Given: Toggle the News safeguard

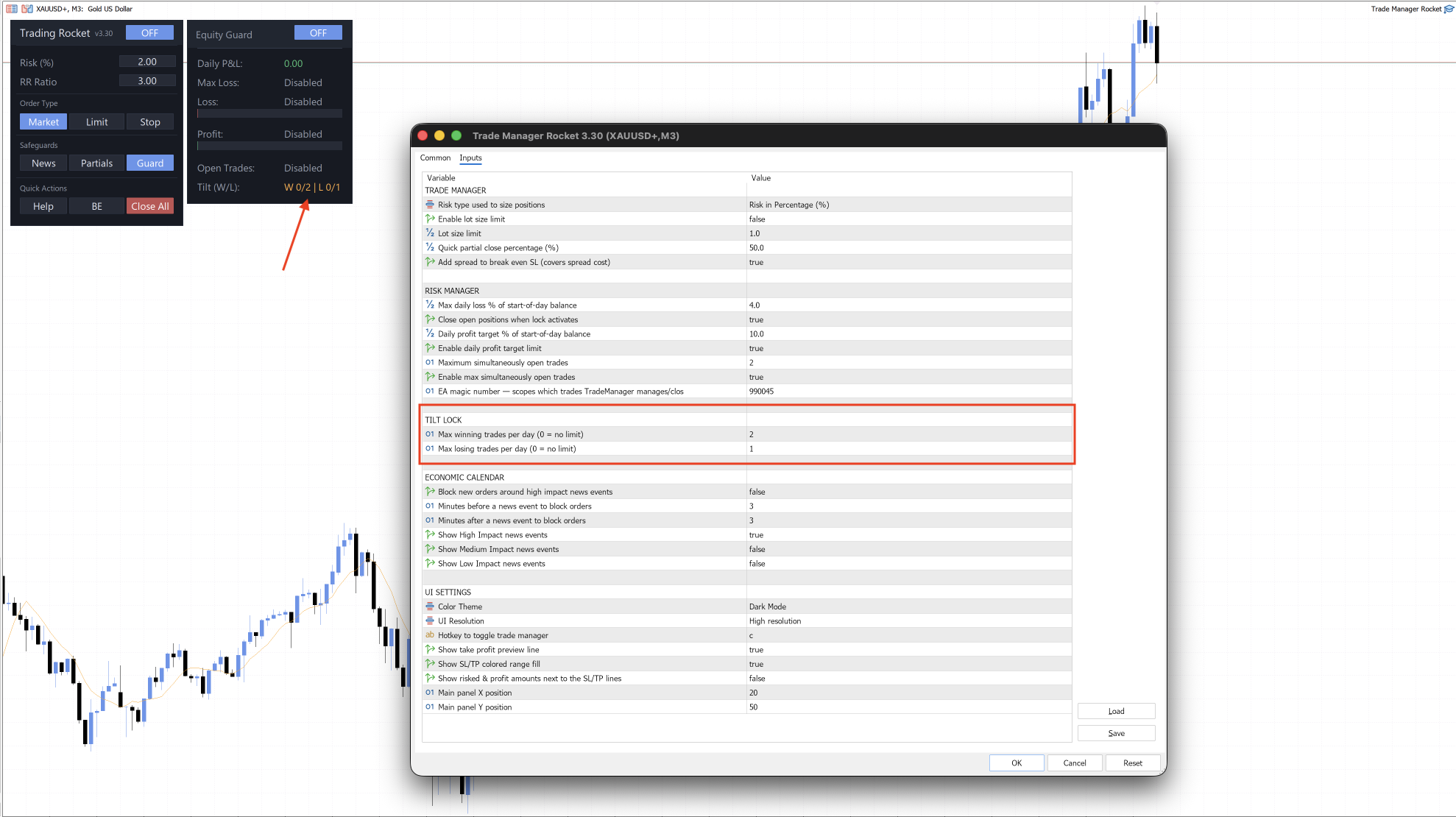Looking at the screenshot, I should [43, 163].
